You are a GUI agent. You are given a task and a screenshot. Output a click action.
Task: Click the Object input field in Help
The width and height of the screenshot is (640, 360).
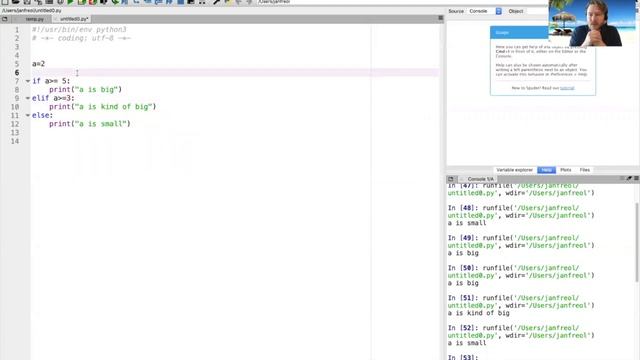(537, 11)
